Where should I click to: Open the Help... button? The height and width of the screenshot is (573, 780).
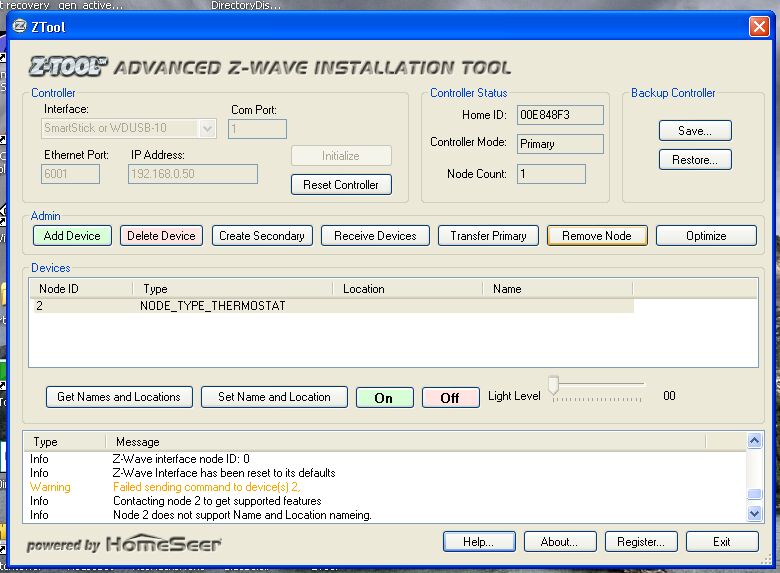(x=479, y=542)
